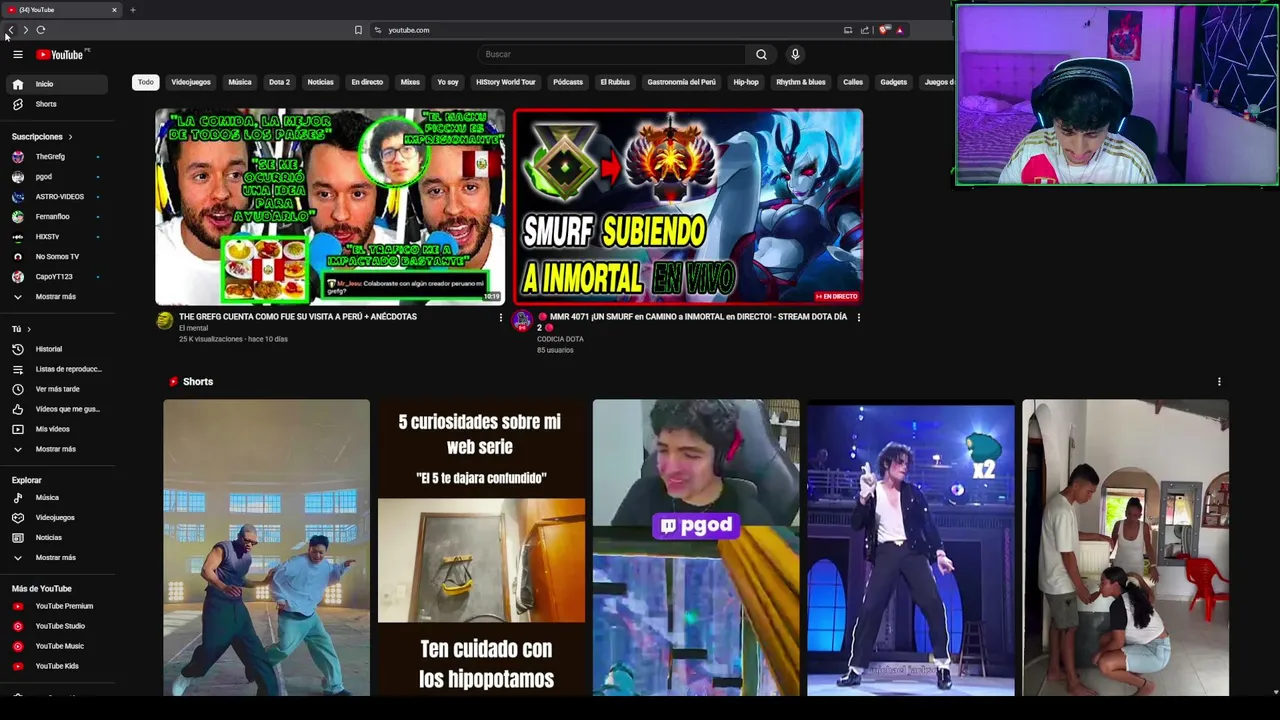Expand the Tú section chevron
The width and height of the screenshot is (1280, 720).
[28, 329]
